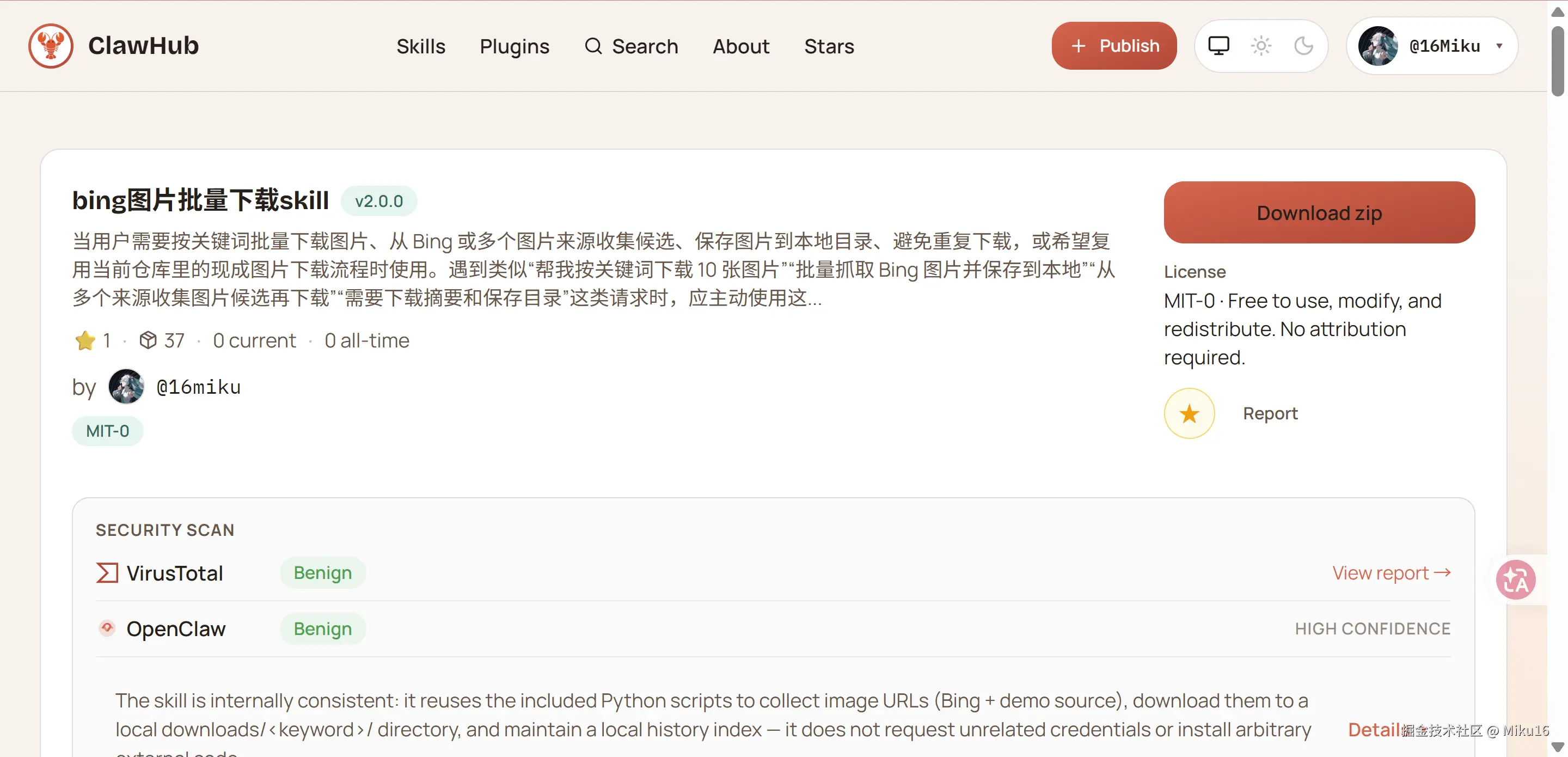The image size is (1568, 757).
Task: Click the Download zip button
Action: coord(1319,212)
